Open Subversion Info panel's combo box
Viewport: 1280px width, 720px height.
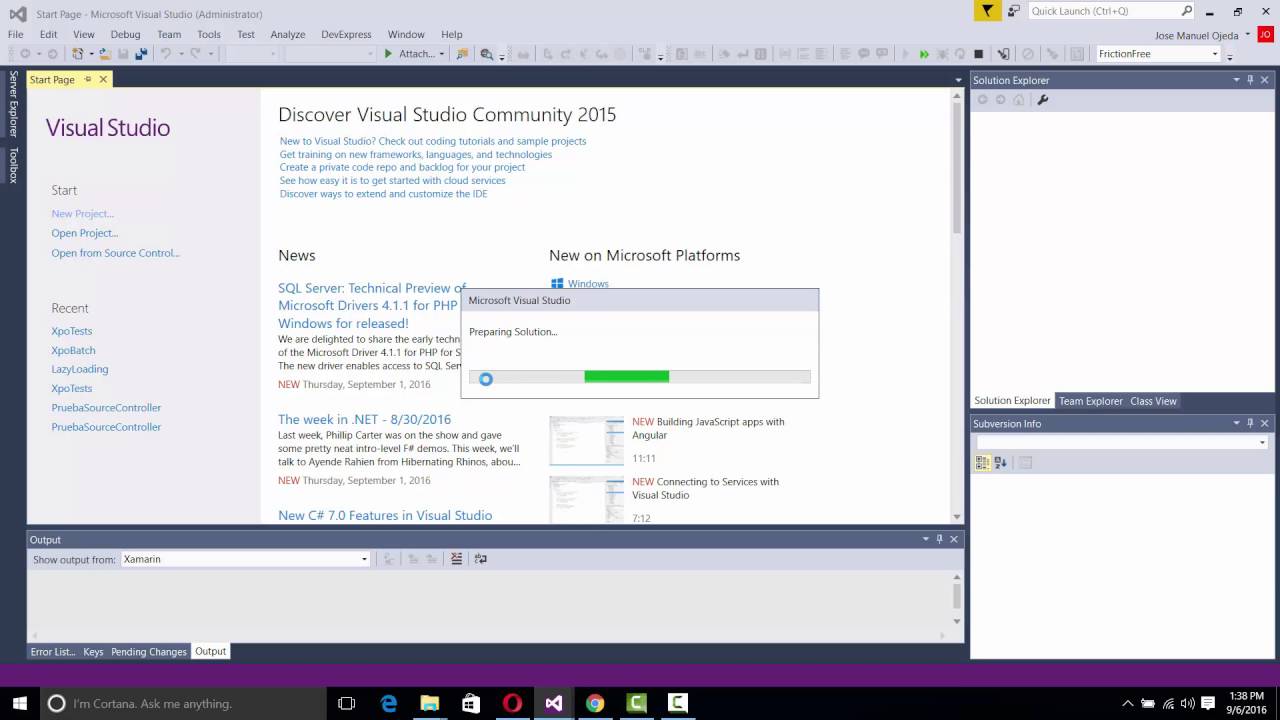point(1122,442)
